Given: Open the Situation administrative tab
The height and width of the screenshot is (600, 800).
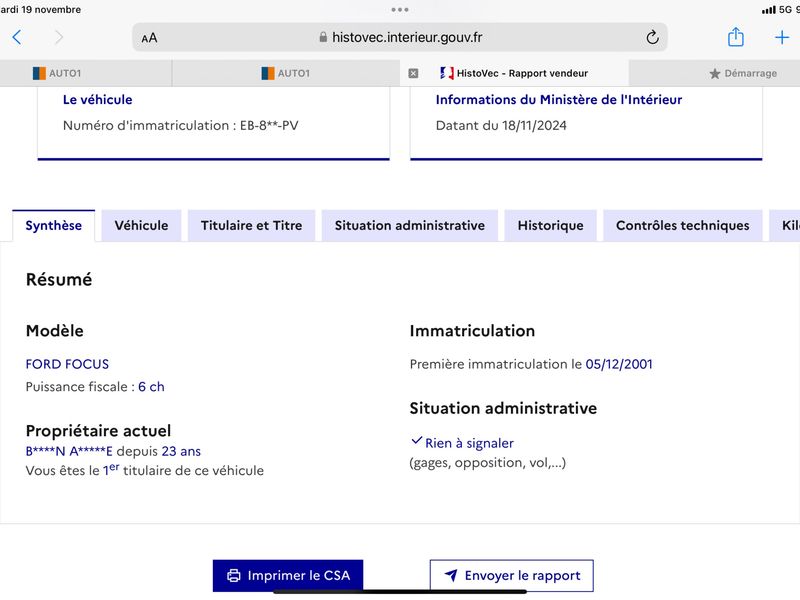Looking at the screenshot, I should 410,226.
